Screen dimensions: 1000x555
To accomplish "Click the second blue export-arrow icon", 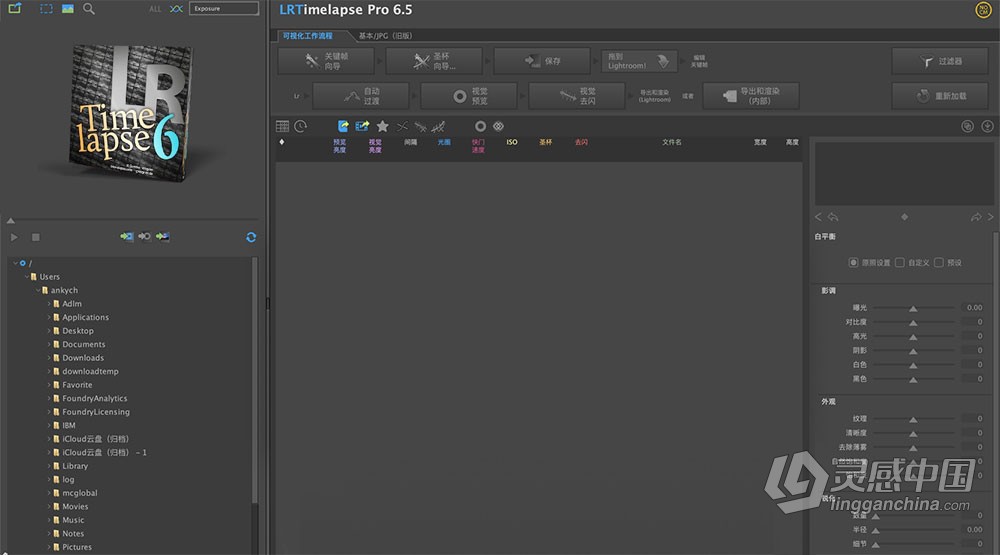I will 362,126.
